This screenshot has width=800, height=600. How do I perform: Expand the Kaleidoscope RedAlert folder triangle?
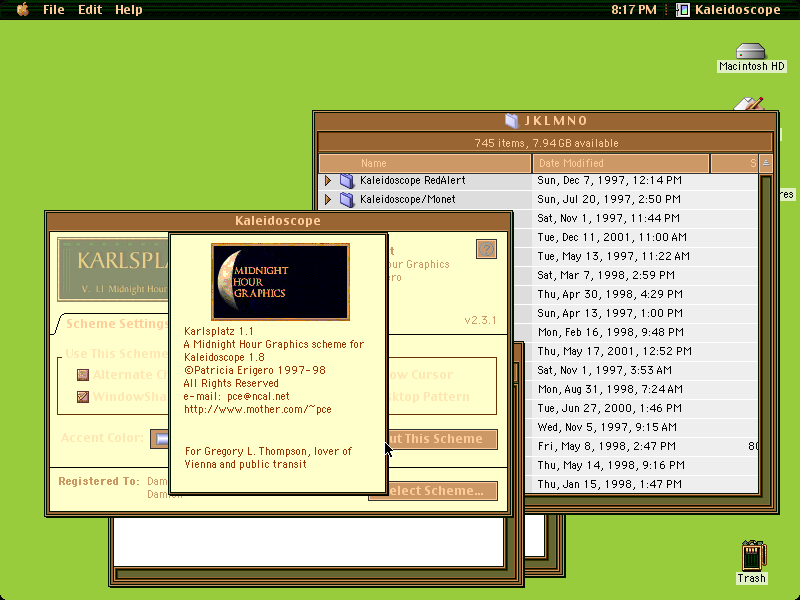coord(328,181)
